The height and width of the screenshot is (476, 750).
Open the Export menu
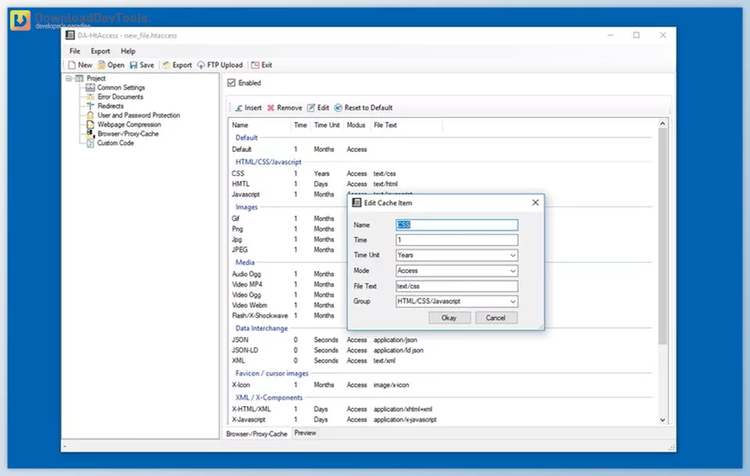click(100, 51)
